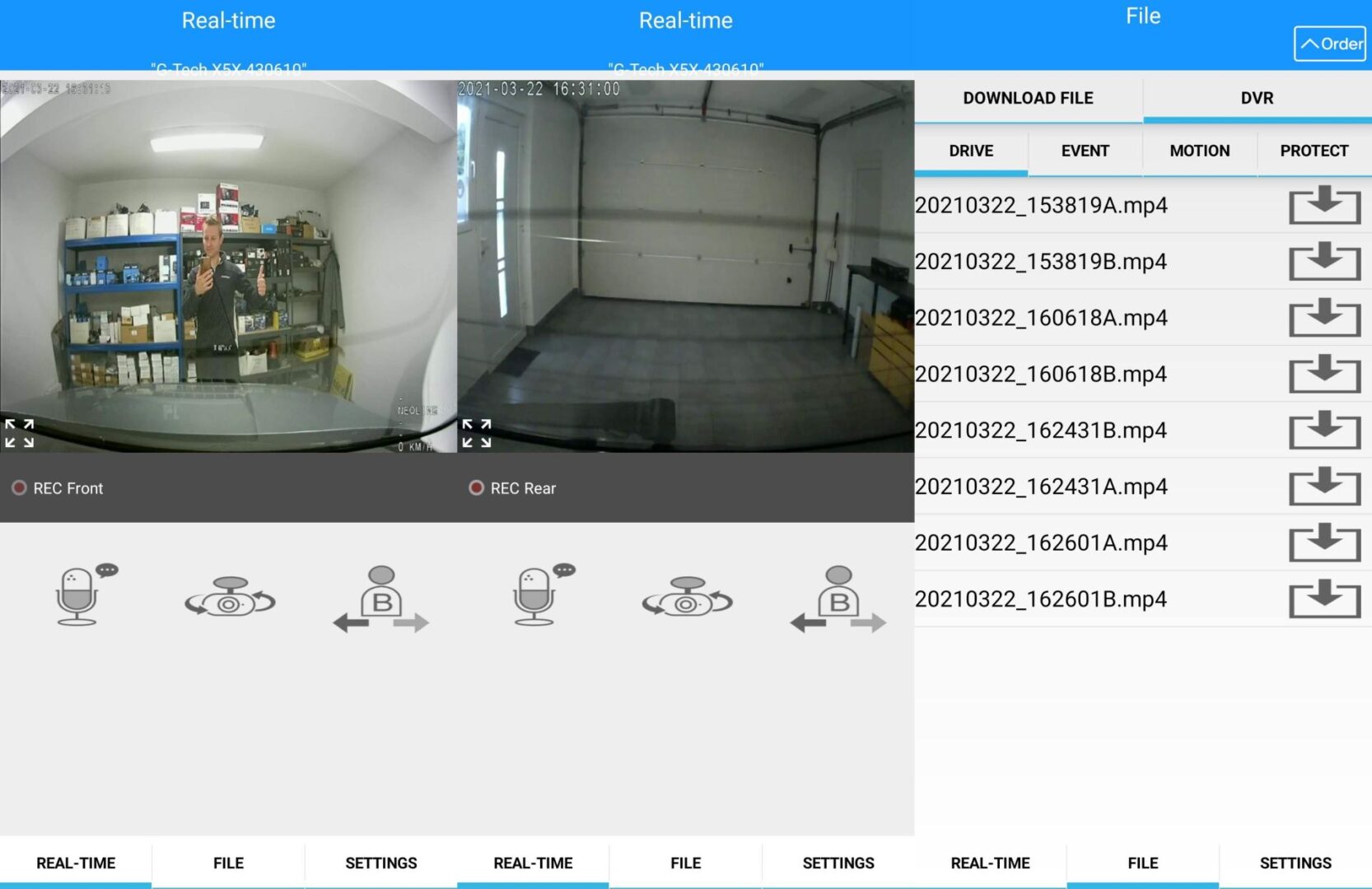Click the microphone icon under the rear camera

pyautogui.click(x=536, y=596)
